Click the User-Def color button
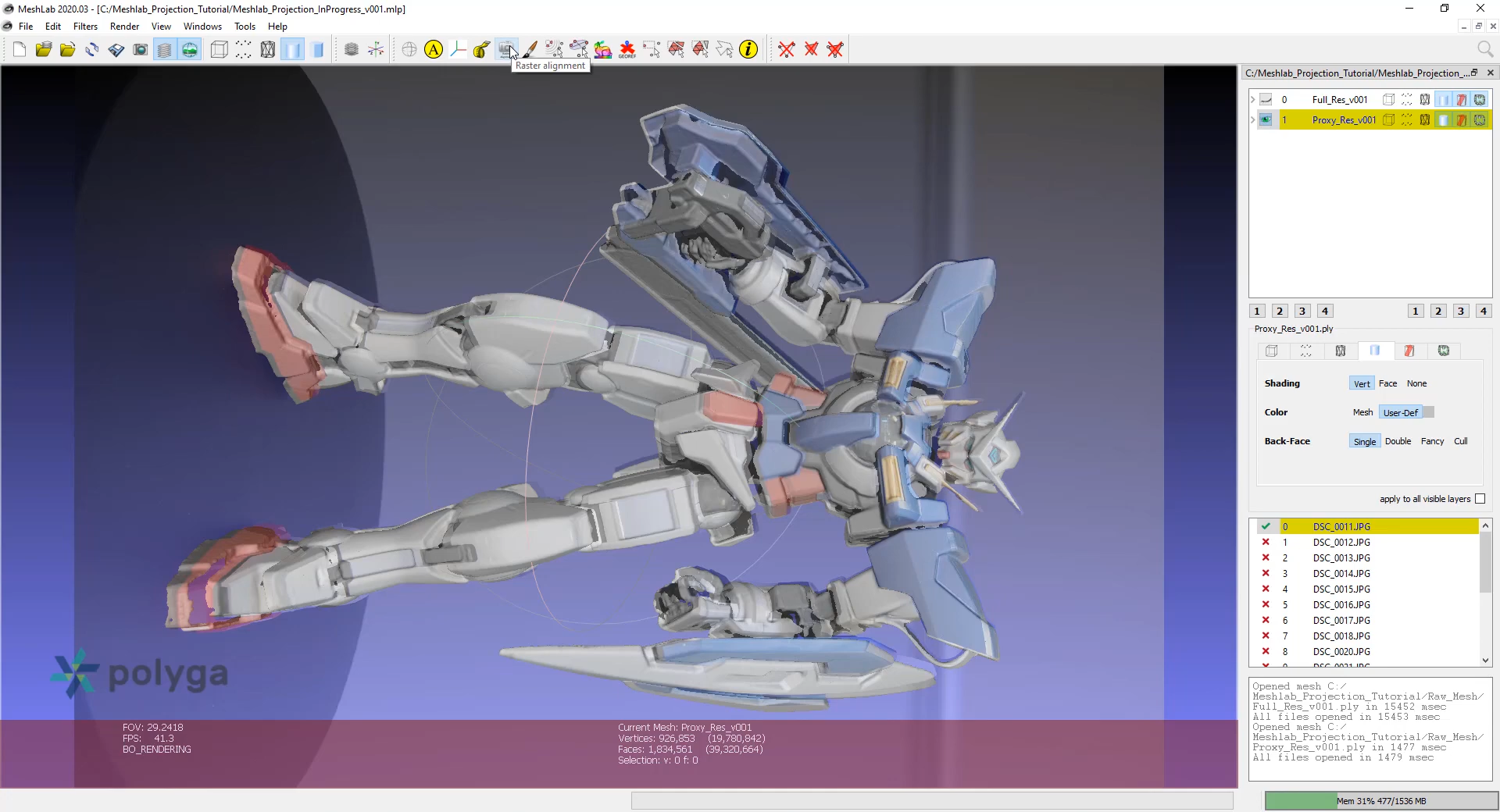This screenshot has width=1500, height=812. coord(1400,413)
